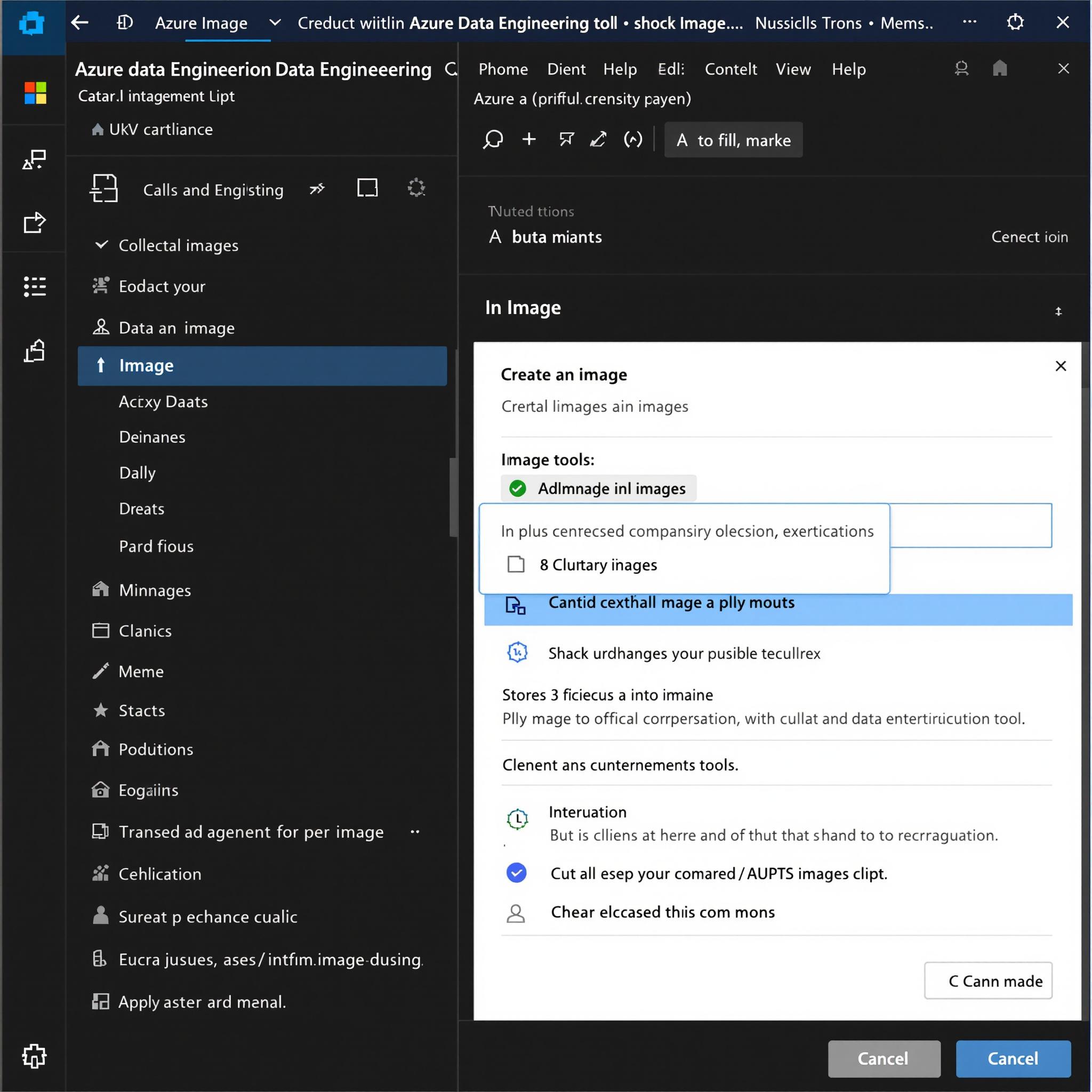Open the Azure Image dropdown chevron
Viewport: 1092px width, 1092px height.
275,22
